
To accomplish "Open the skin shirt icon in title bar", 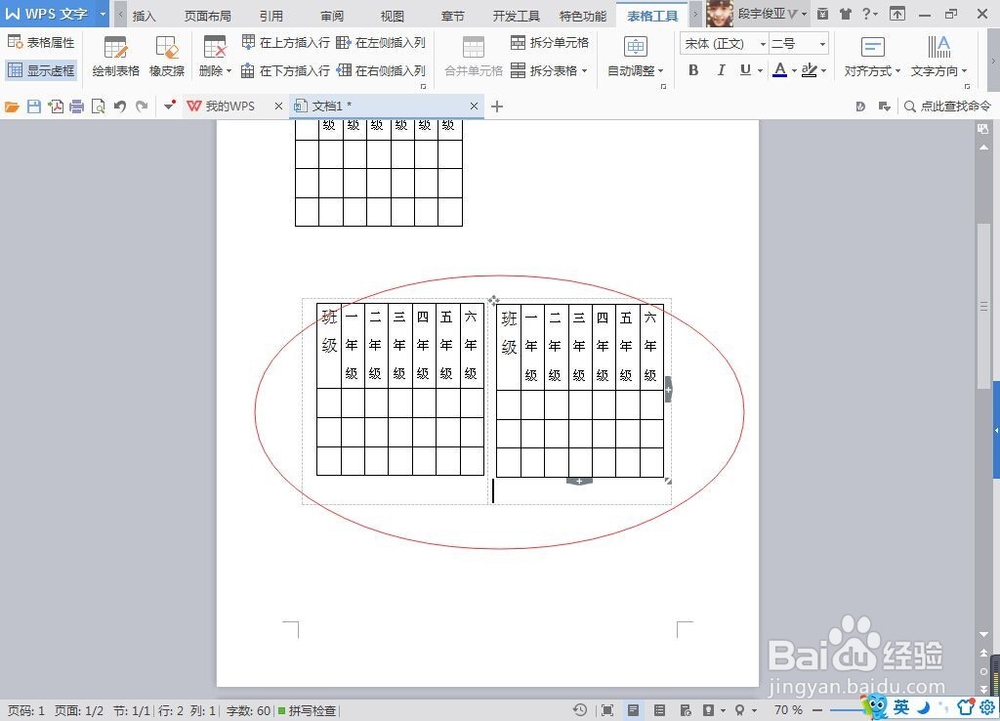I will 846,13.
